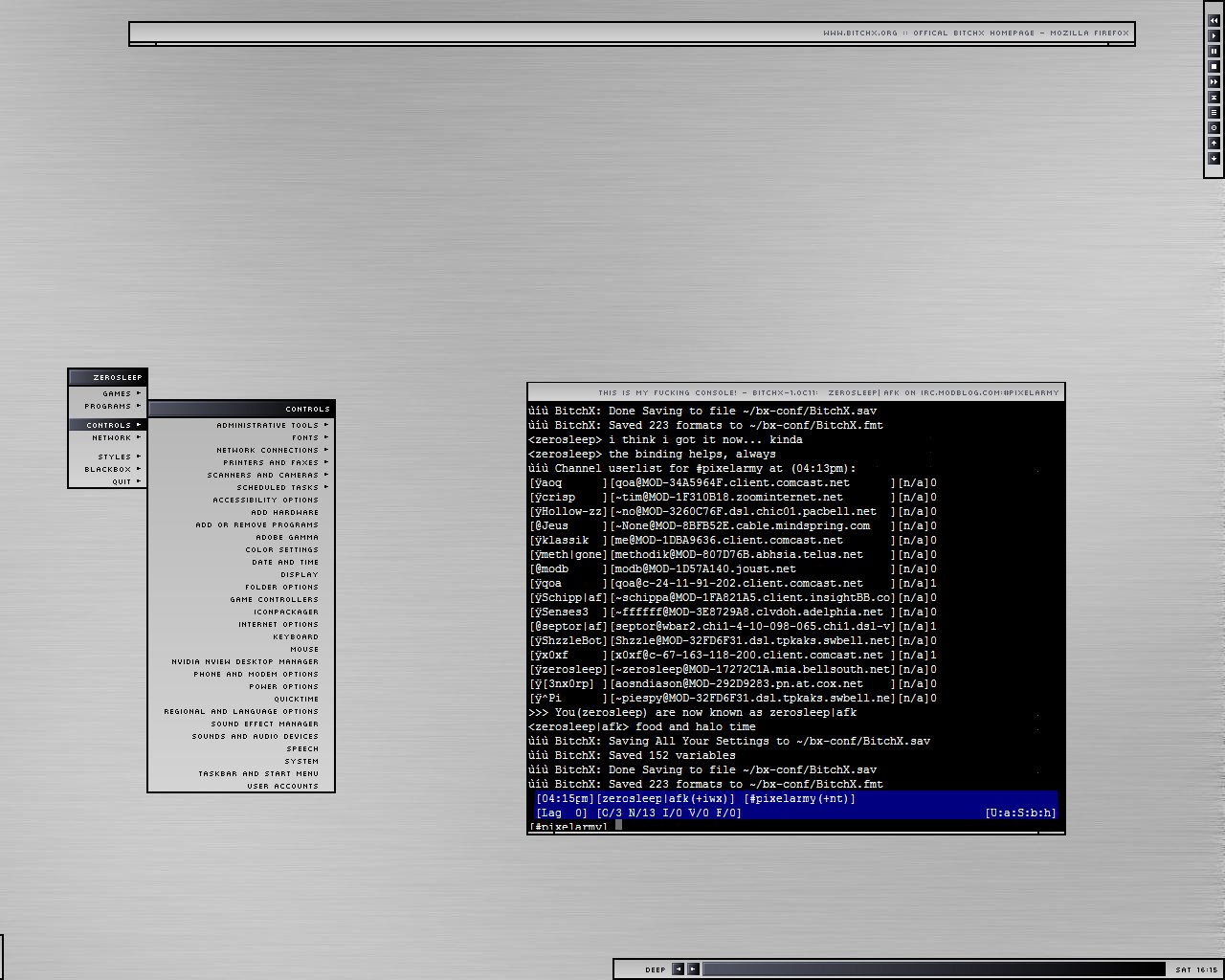Raise volume with the up arrow icon
This screenshot has height=980, width=1225.
[x=1214, y=143]
